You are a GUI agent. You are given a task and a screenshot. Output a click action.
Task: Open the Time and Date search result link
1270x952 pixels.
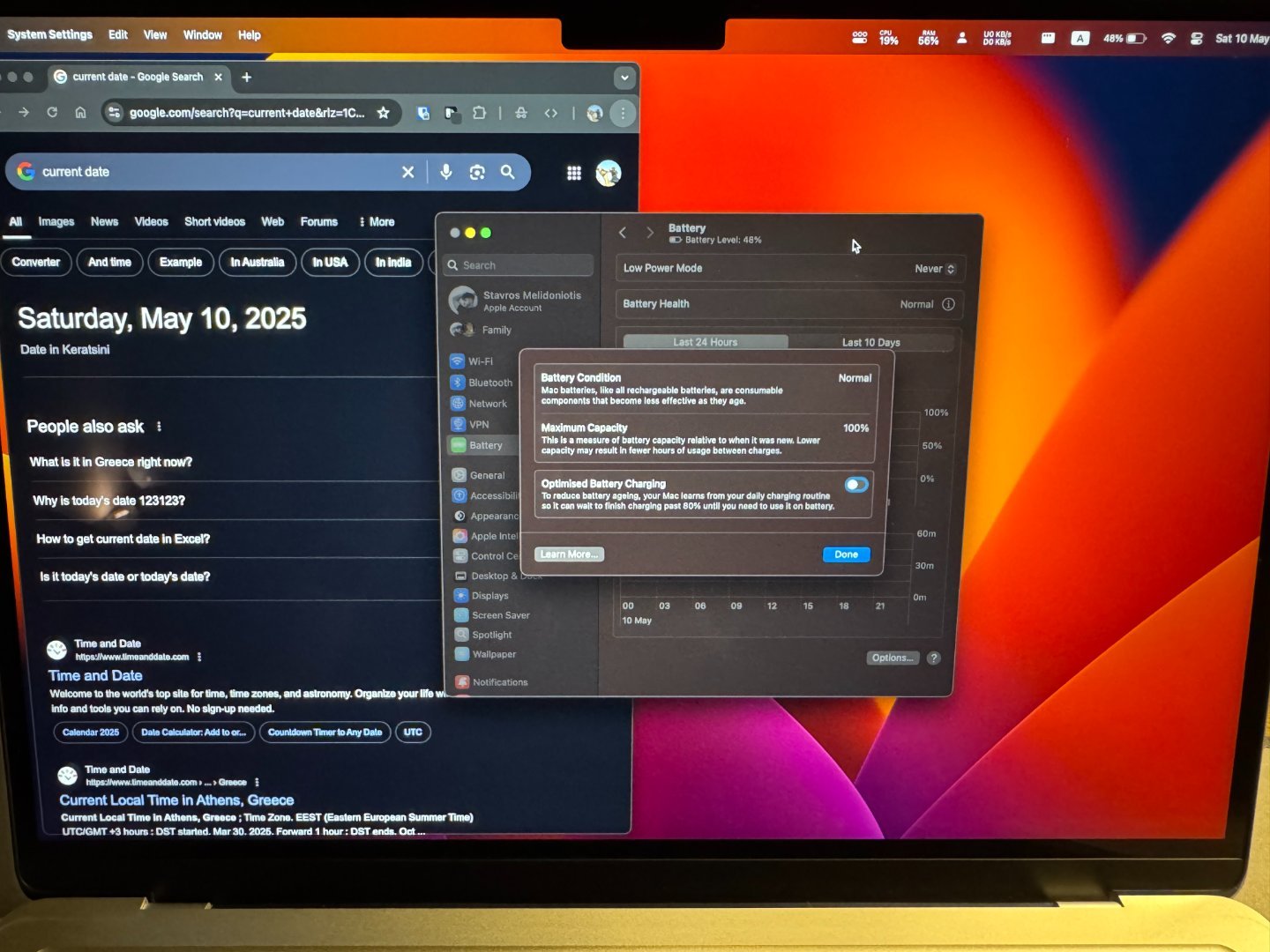pos(95,675)
